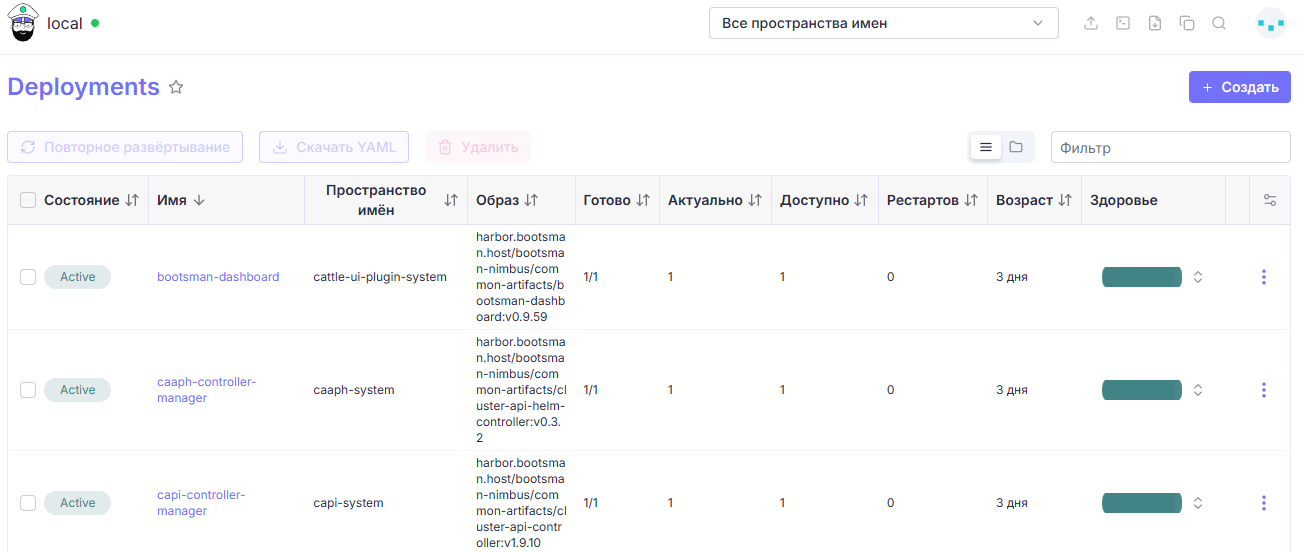
Task: Switch to group-by-namespace folder view
Action: [1016, 147]
